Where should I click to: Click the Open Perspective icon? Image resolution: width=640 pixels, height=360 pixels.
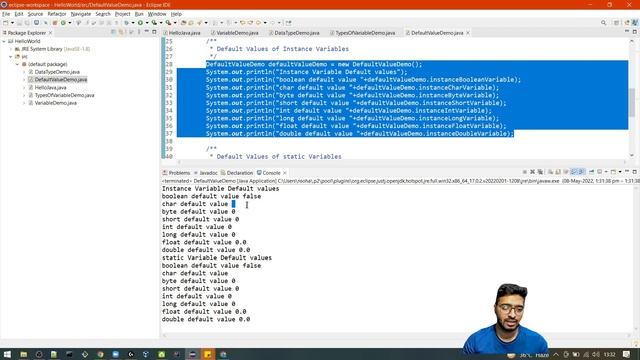(616, 23)
